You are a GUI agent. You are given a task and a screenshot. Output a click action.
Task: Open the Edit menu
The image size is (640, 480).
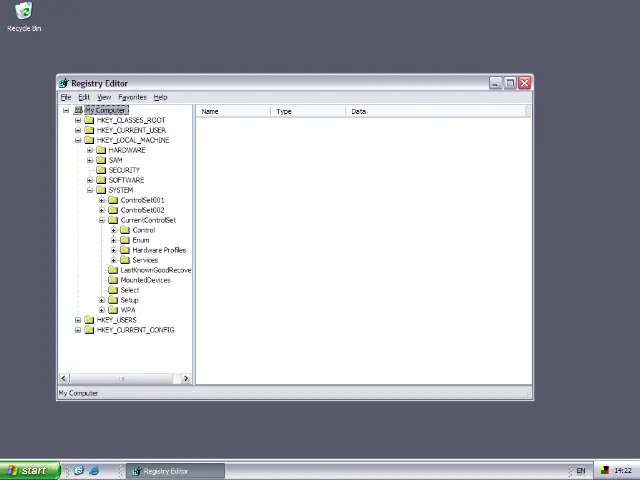(84, 97)
